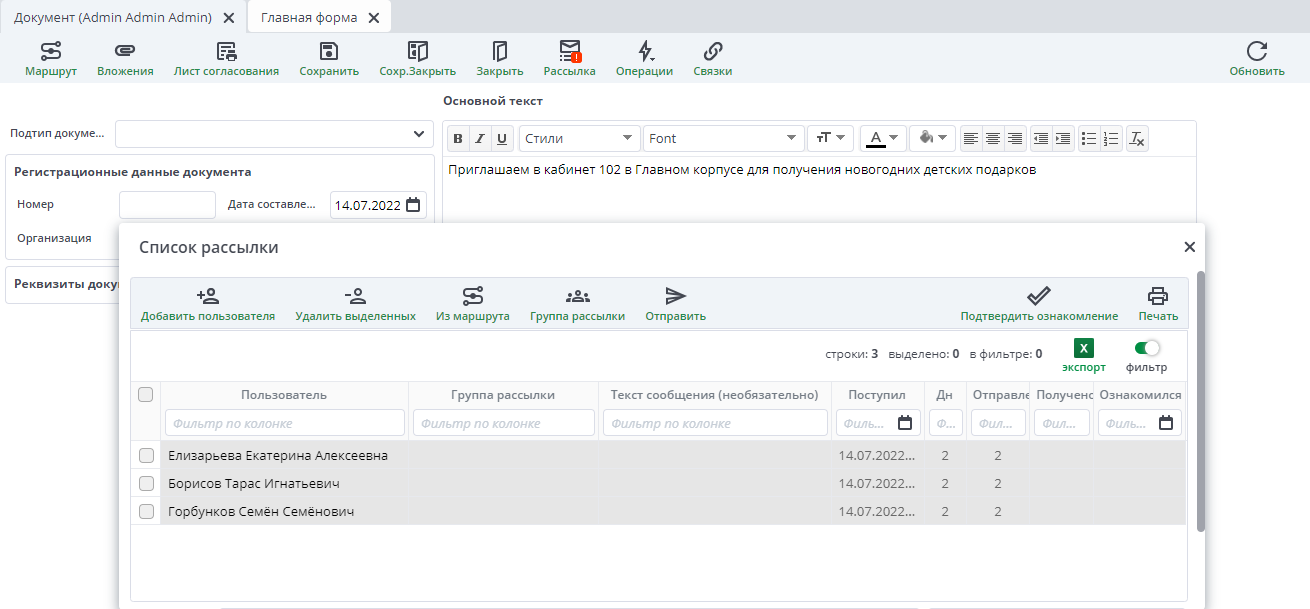Align text right
The image size is (1310, 609).
click(x=1015, y=139)
